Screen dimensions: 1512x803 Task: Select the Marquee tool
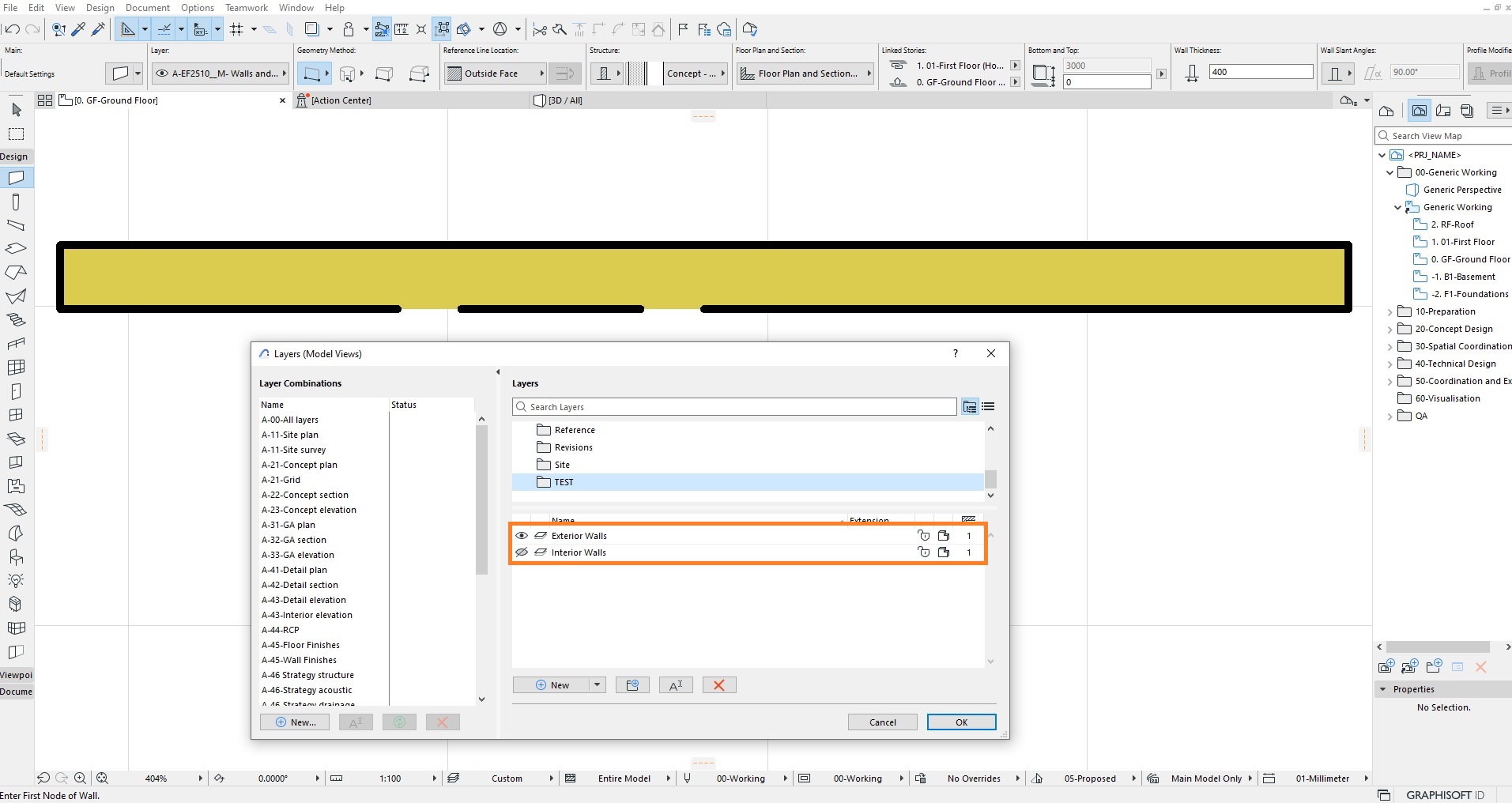point(17,134)
